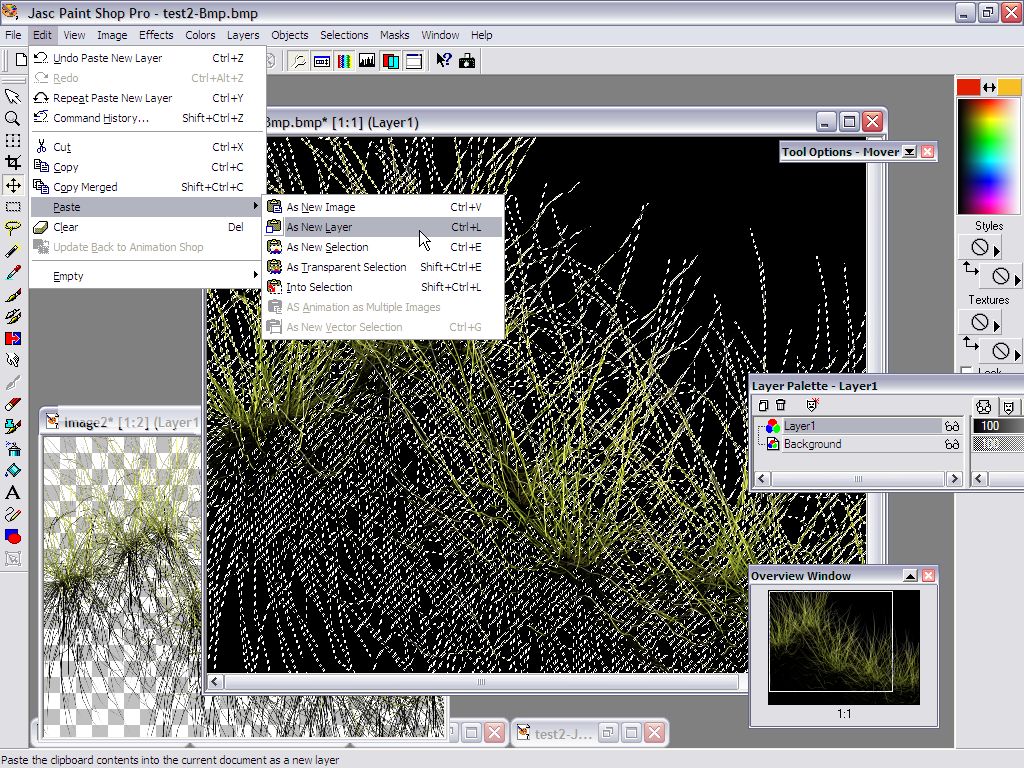Click the Delete Layer trash icon

(x=781, y=405)
